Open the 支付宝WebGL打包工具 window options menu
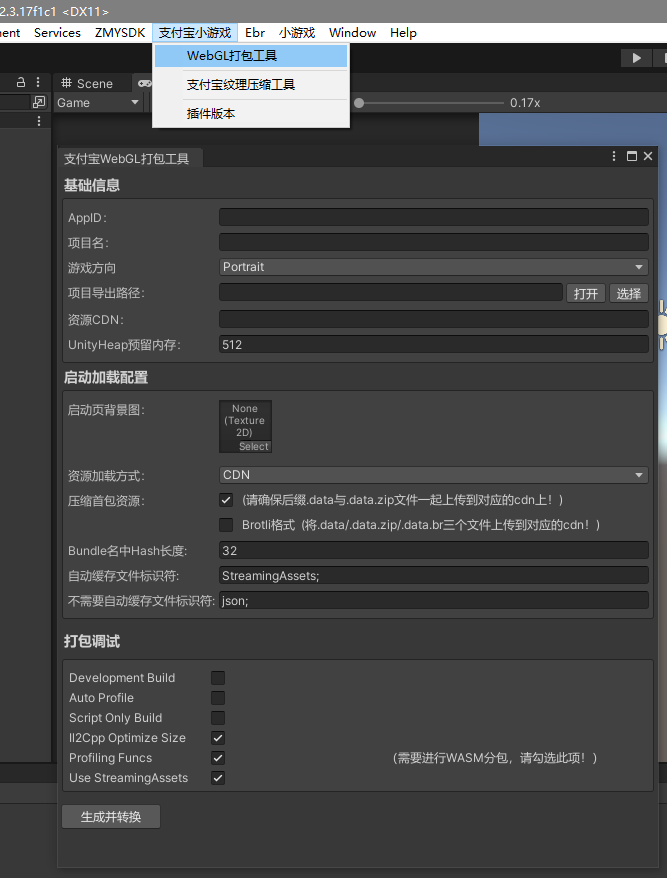The width and height of the screenshot is (667, 878). point(614,156)
